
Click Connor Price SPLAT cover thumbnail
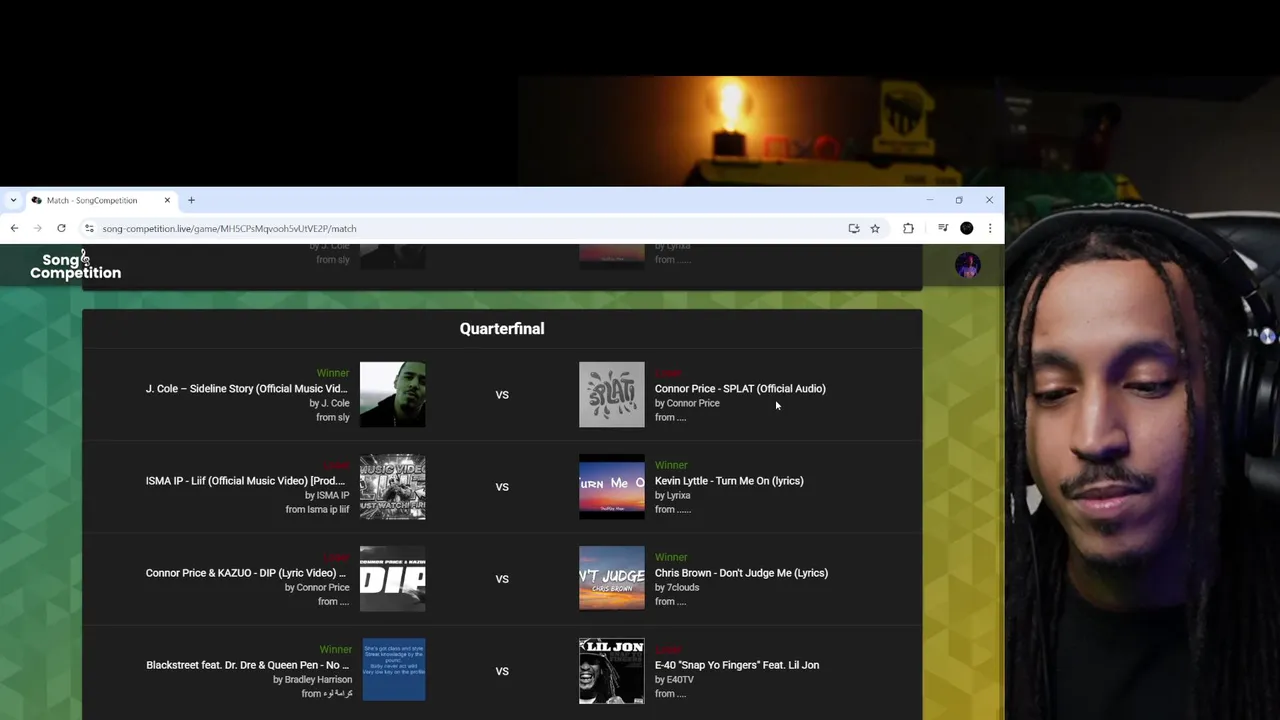click(612, 395)
